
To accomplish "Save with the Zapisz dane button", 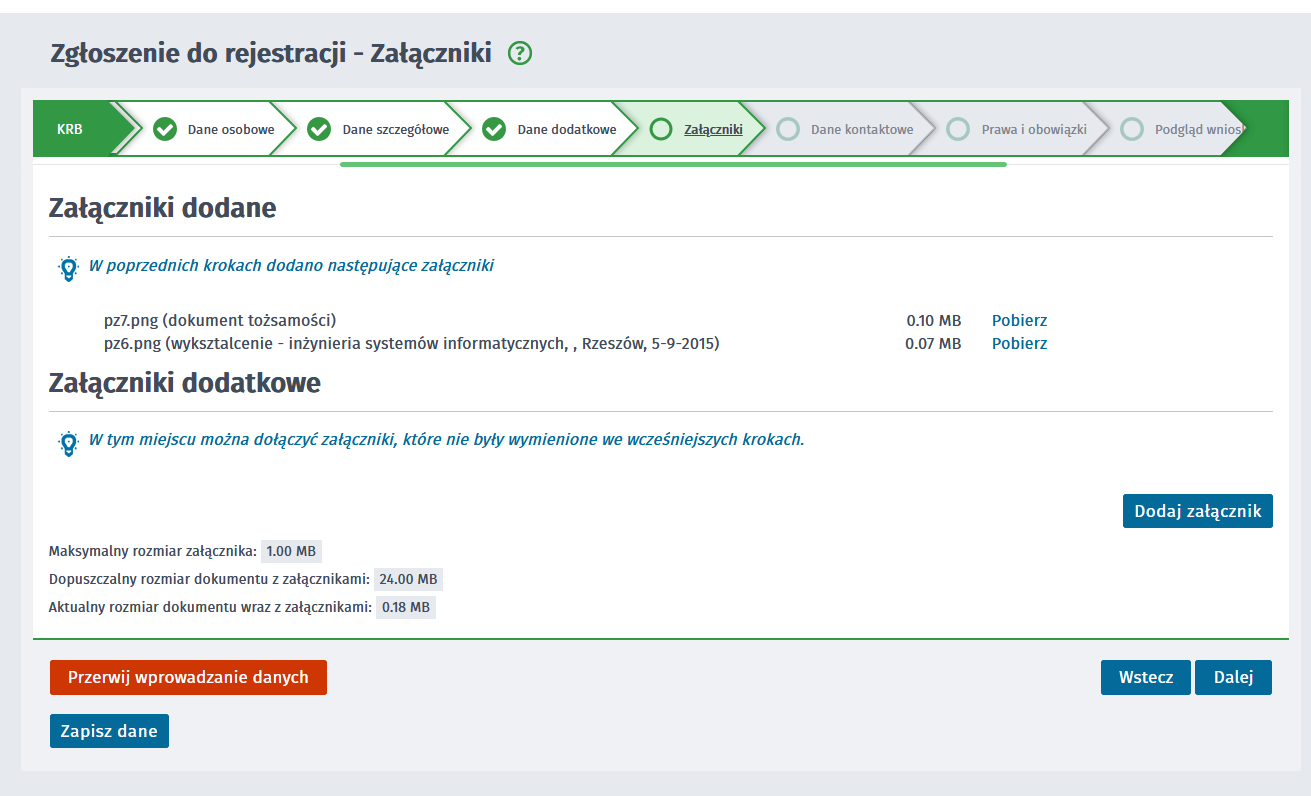I will click(x=109, y=731).
